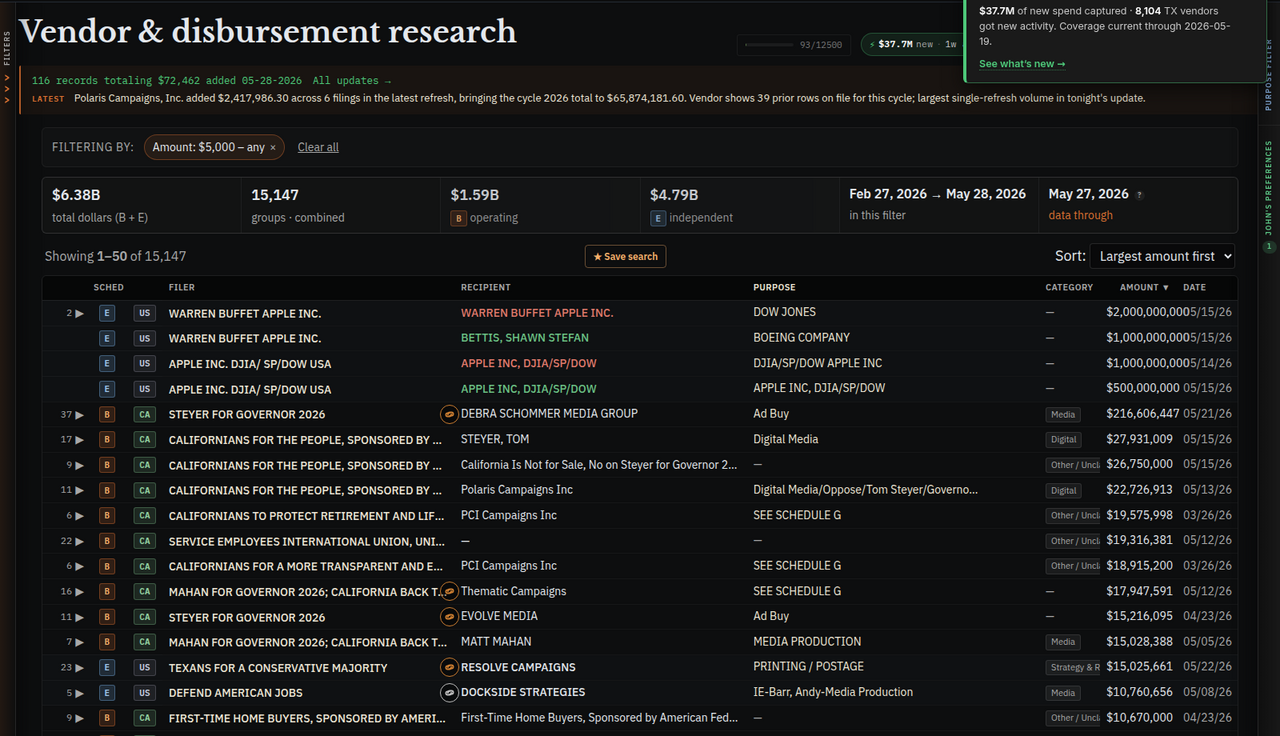Select the E schedule badge on the DOW JONES row
1280x736 pixels.
click(107, 313)
